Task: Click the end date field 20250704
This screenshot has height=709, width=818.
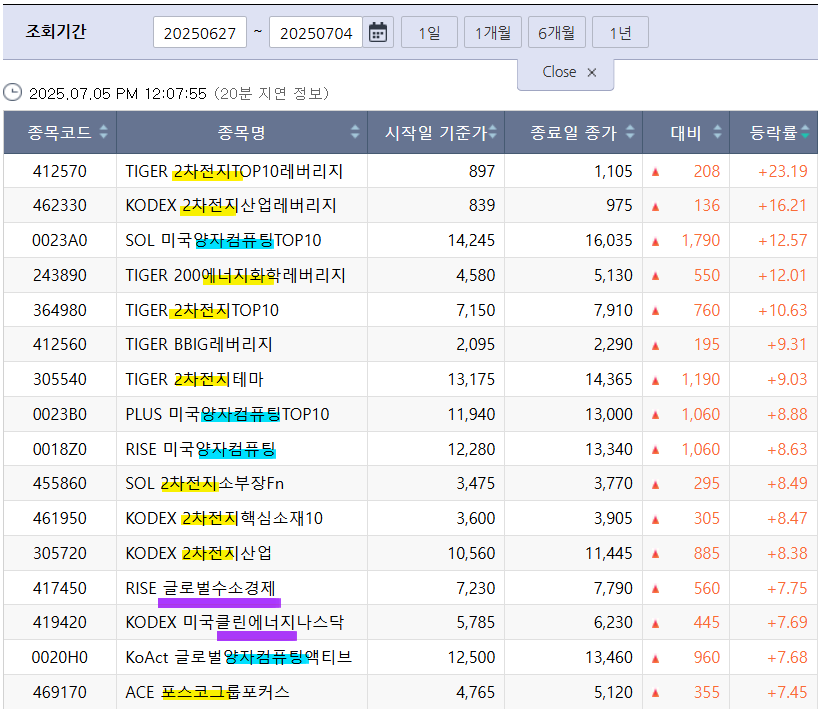Action: pyautogui.click(x=316, y=33)
